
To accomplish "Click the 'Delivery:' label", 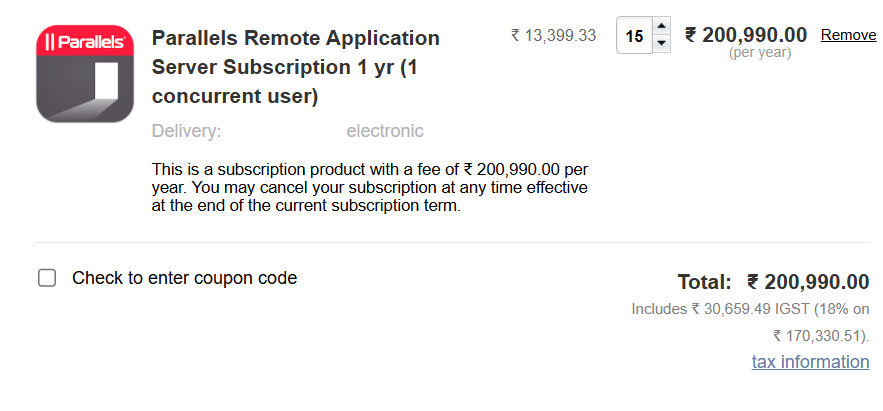I will pyautogui.click(x=186, y=131).
